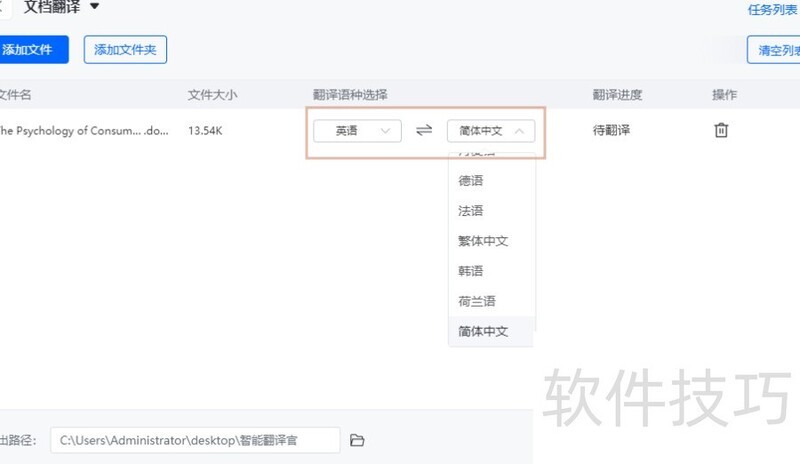Choose 法语 in the language list
This screenshot has height=464, width=800.
click(x=471, y=211)
